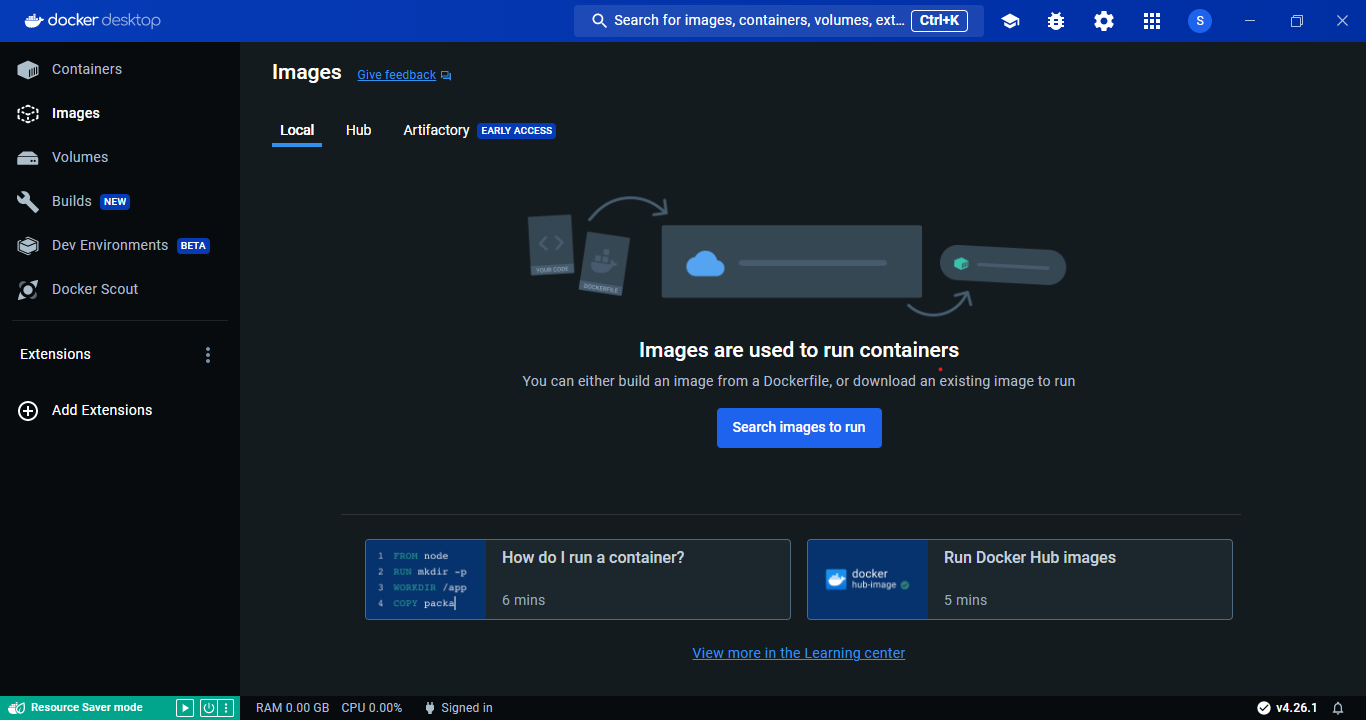Open the Run Docker Hub images card
Viewport: 1366px width, 720px height.
coord(1020,580)
